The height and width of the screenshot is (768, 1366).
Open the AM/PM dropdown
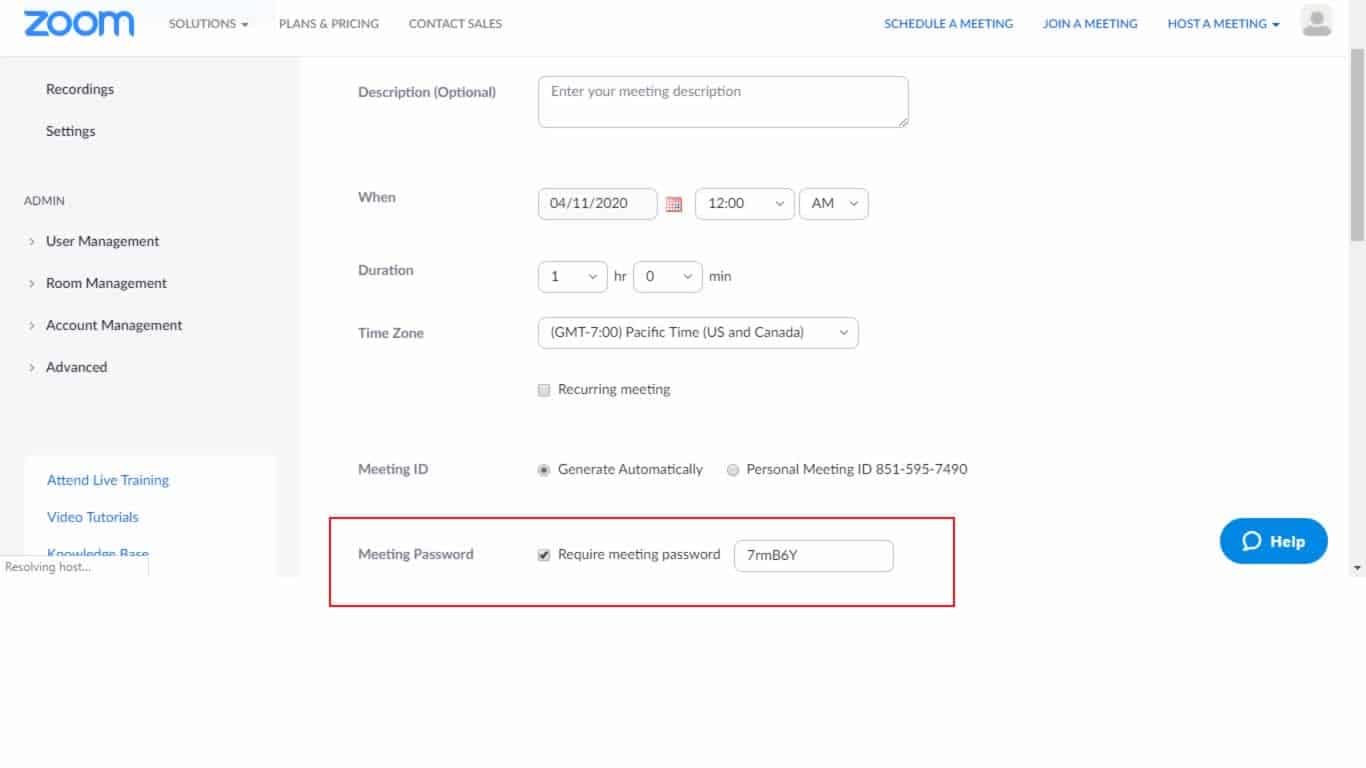tap(833, 203)
